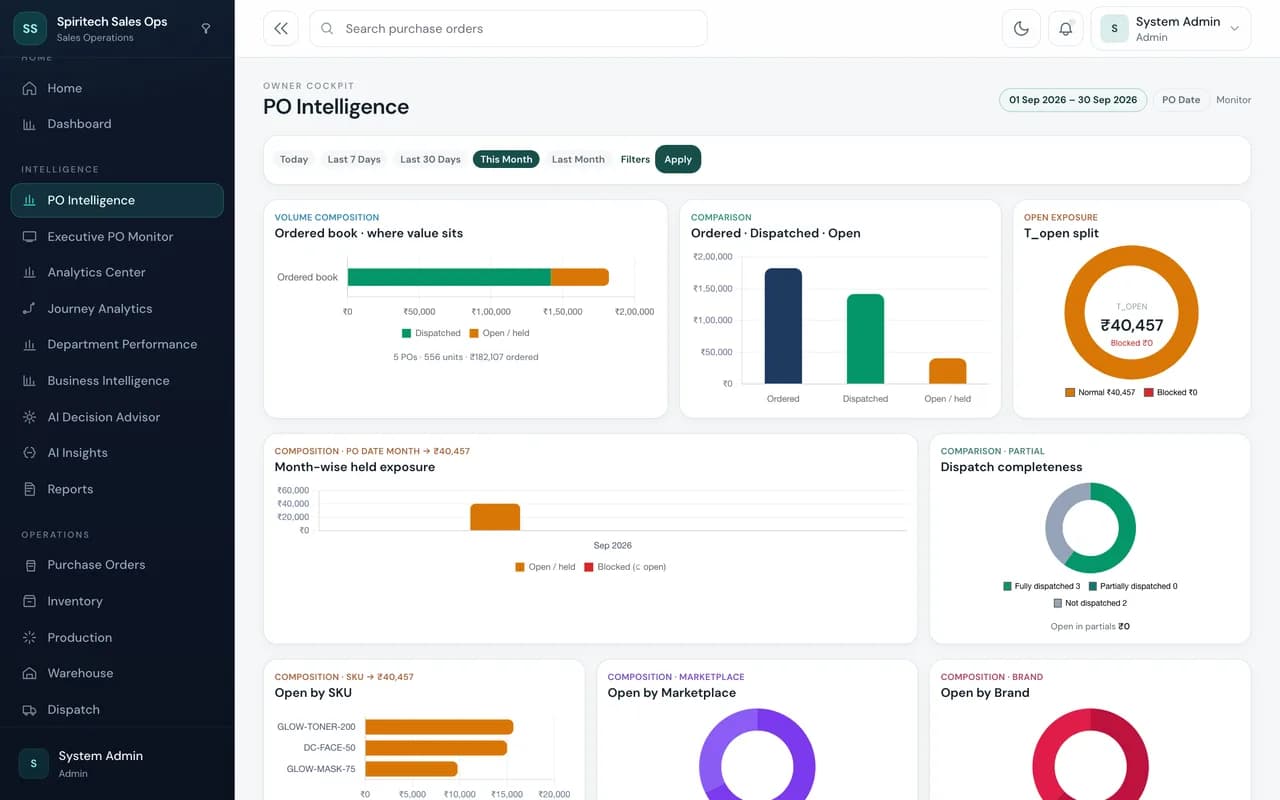Click the GLOW-TONER-200 bar label

tap(316, 727)
